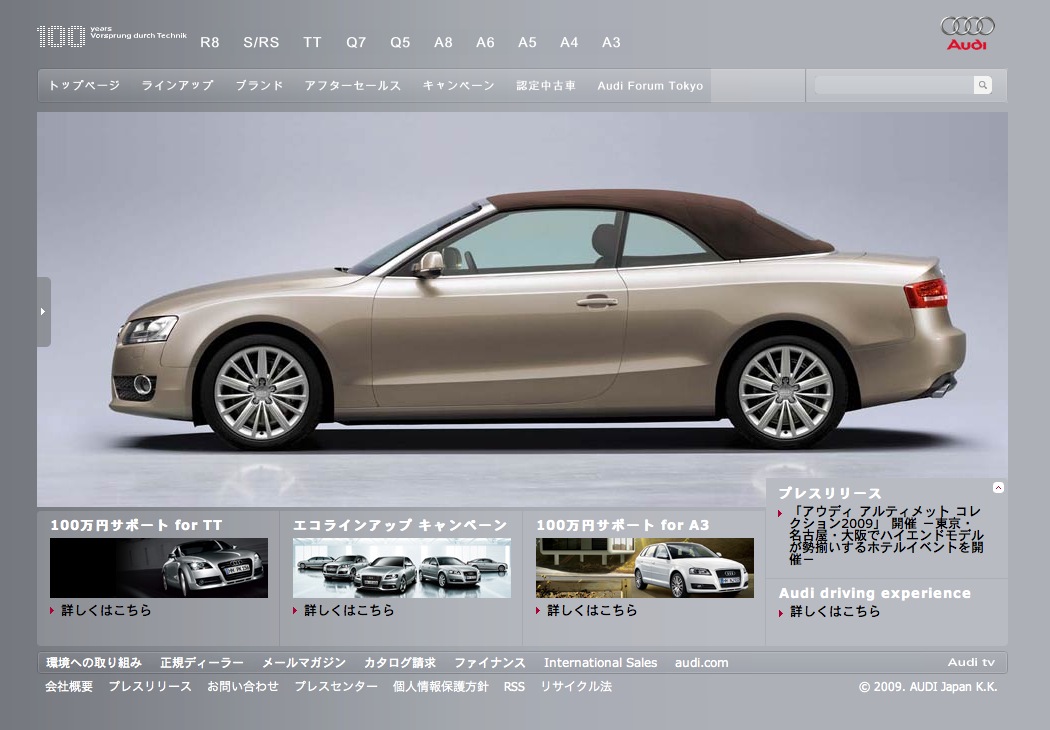This screenshot has height=730, width=1050.
Task: Go to audi.com from the footer
Action: click(x=702, y=663)
